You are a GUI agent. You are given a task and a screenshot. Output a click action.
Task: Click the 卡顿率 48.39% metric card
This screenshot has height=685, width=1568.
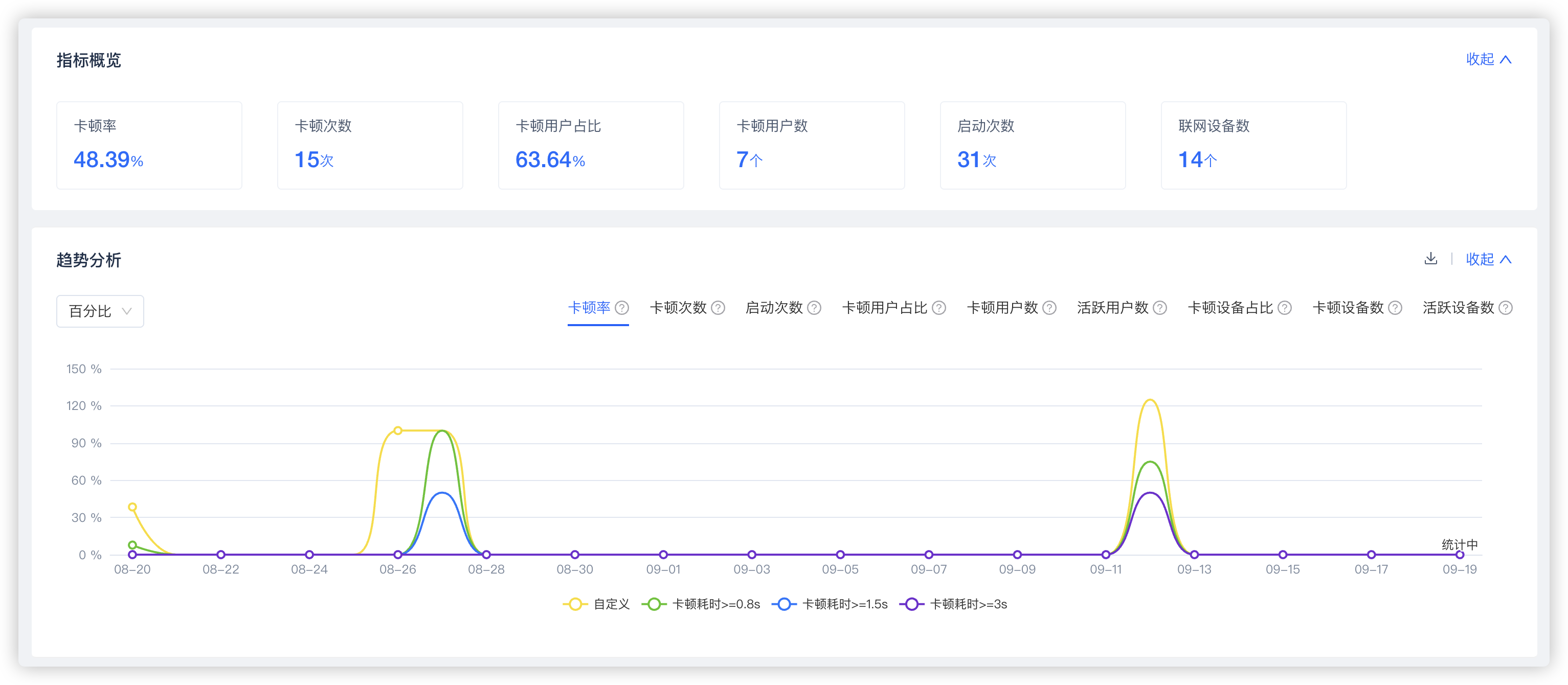(x=149, y=145)
